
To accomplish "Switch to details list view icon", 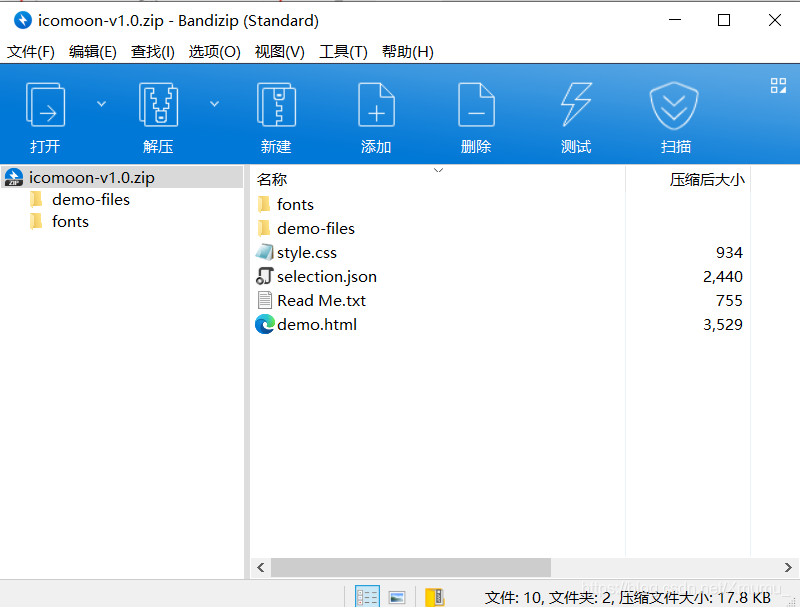I will point(367,596).
